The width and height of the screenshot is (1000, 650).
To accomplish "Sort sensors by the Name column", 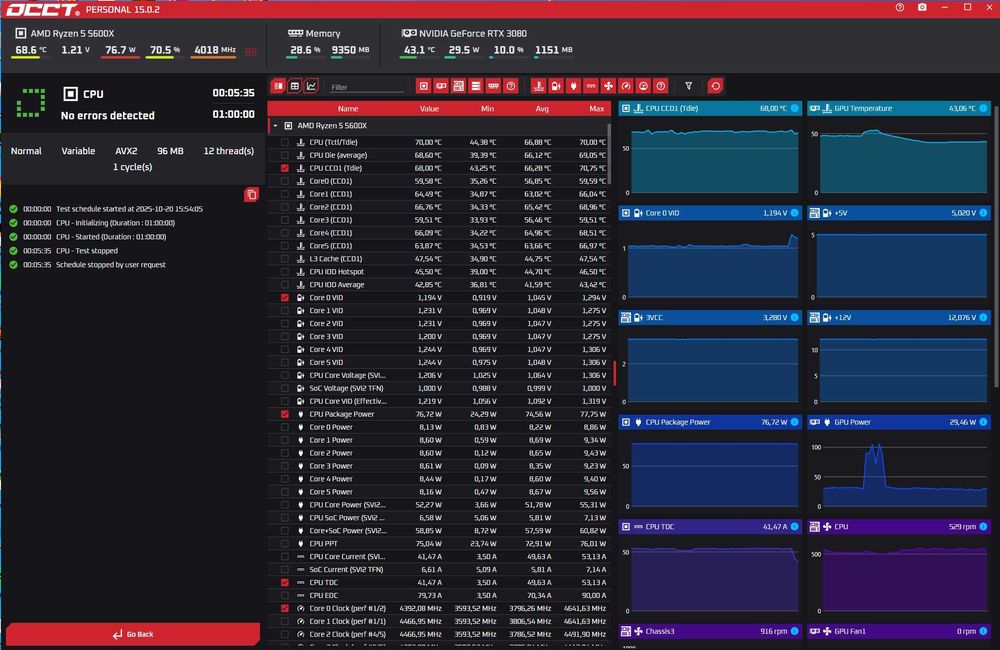I will tap(348, 109).
